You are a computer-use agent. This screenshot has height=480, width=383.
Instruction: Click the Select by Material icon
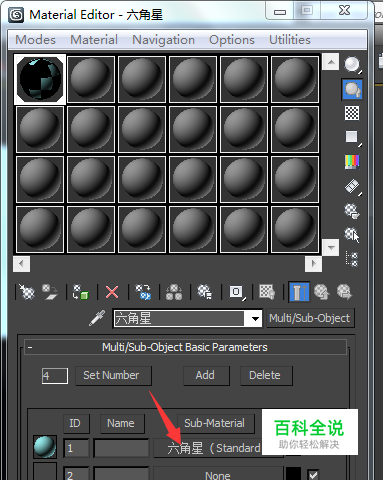(352, 235)
